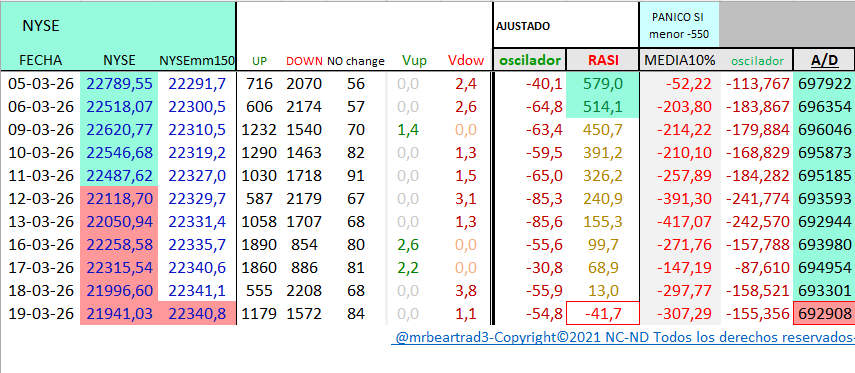
Task: Select DOWN value 2070
Action: pos(305,84)
